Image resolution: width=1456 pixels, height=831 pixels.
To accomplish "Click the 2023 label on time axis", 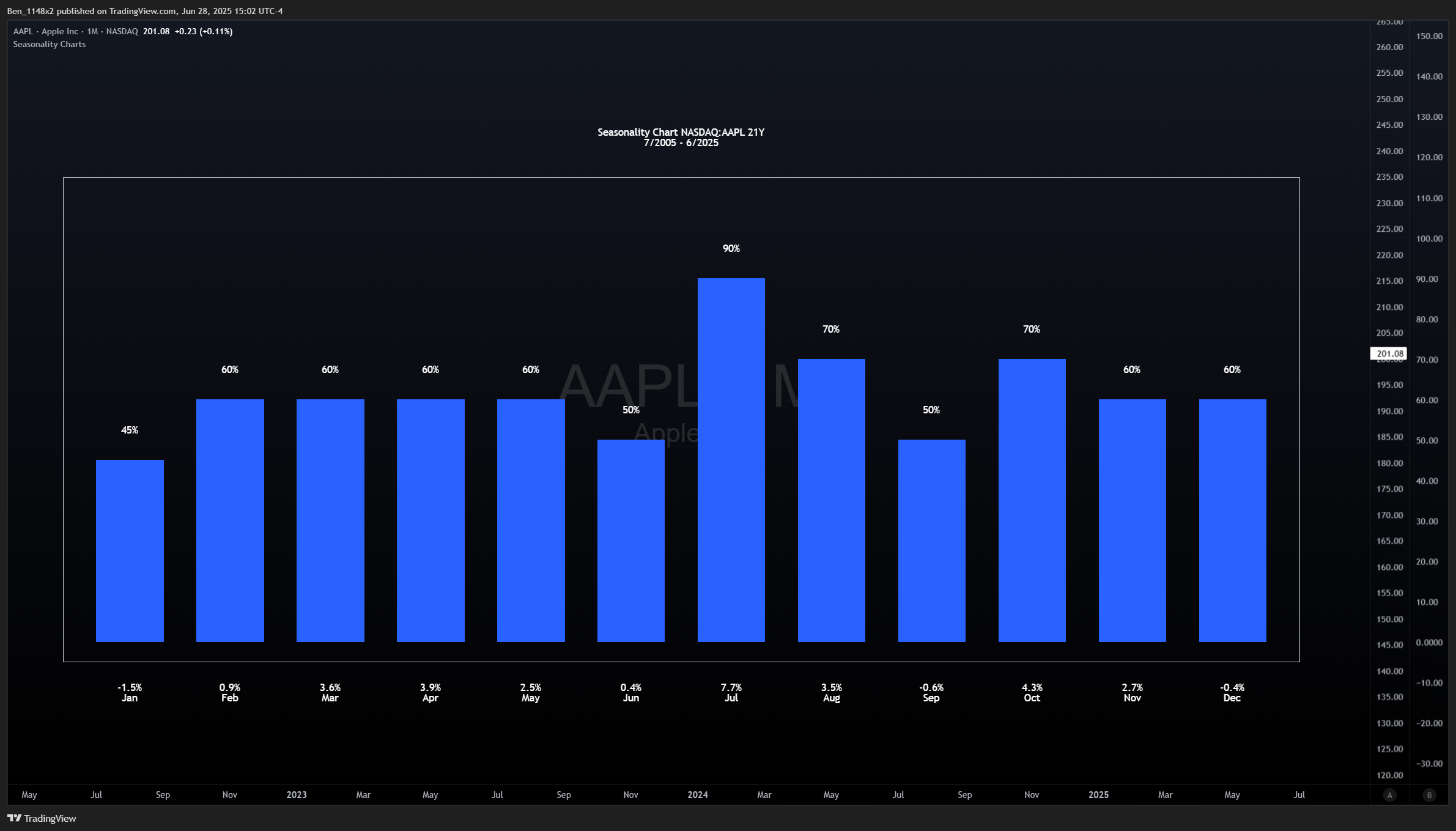I will pos(297,795).
